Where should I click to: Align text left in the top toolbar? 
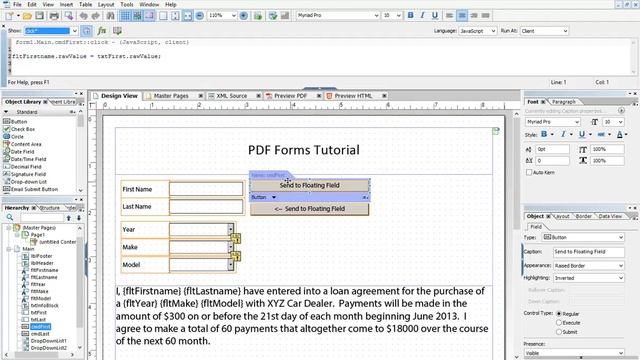tap(449, 16)
